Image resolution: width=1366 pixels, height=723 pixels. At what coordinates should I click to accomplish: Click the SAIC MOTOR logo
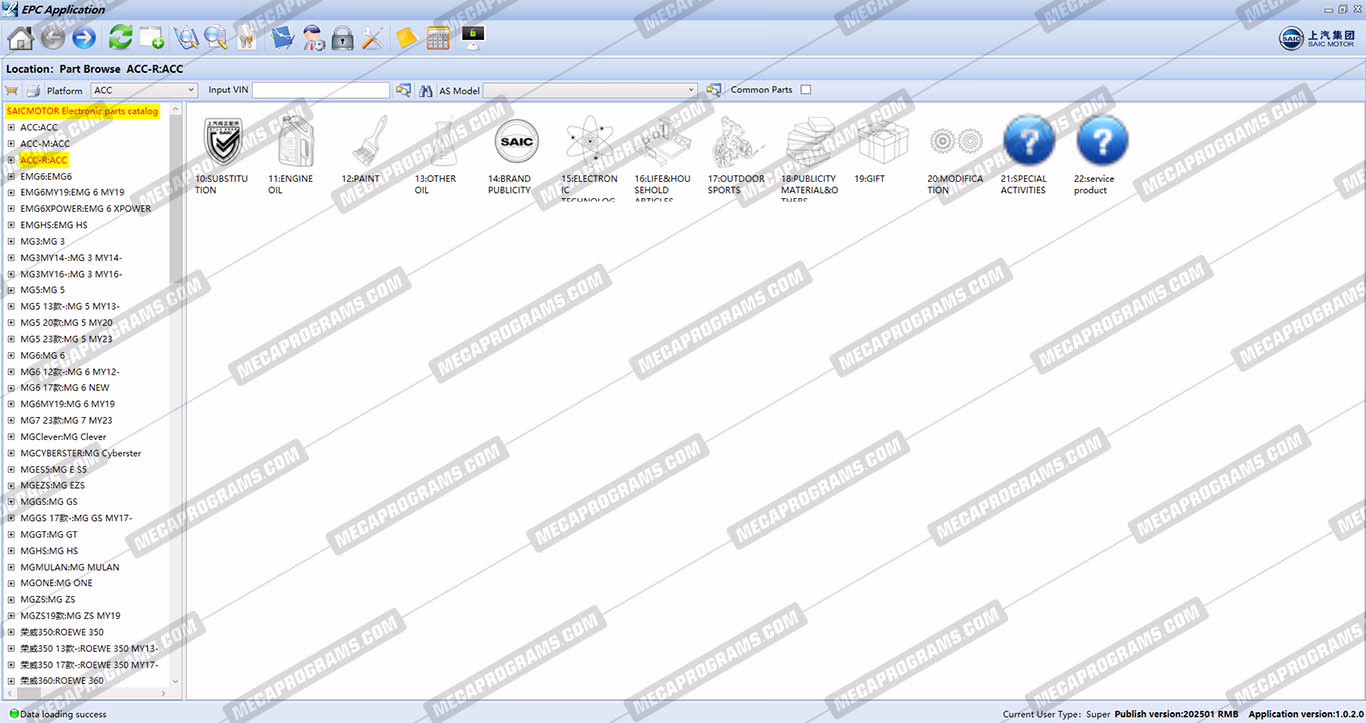coord(1319,38)
